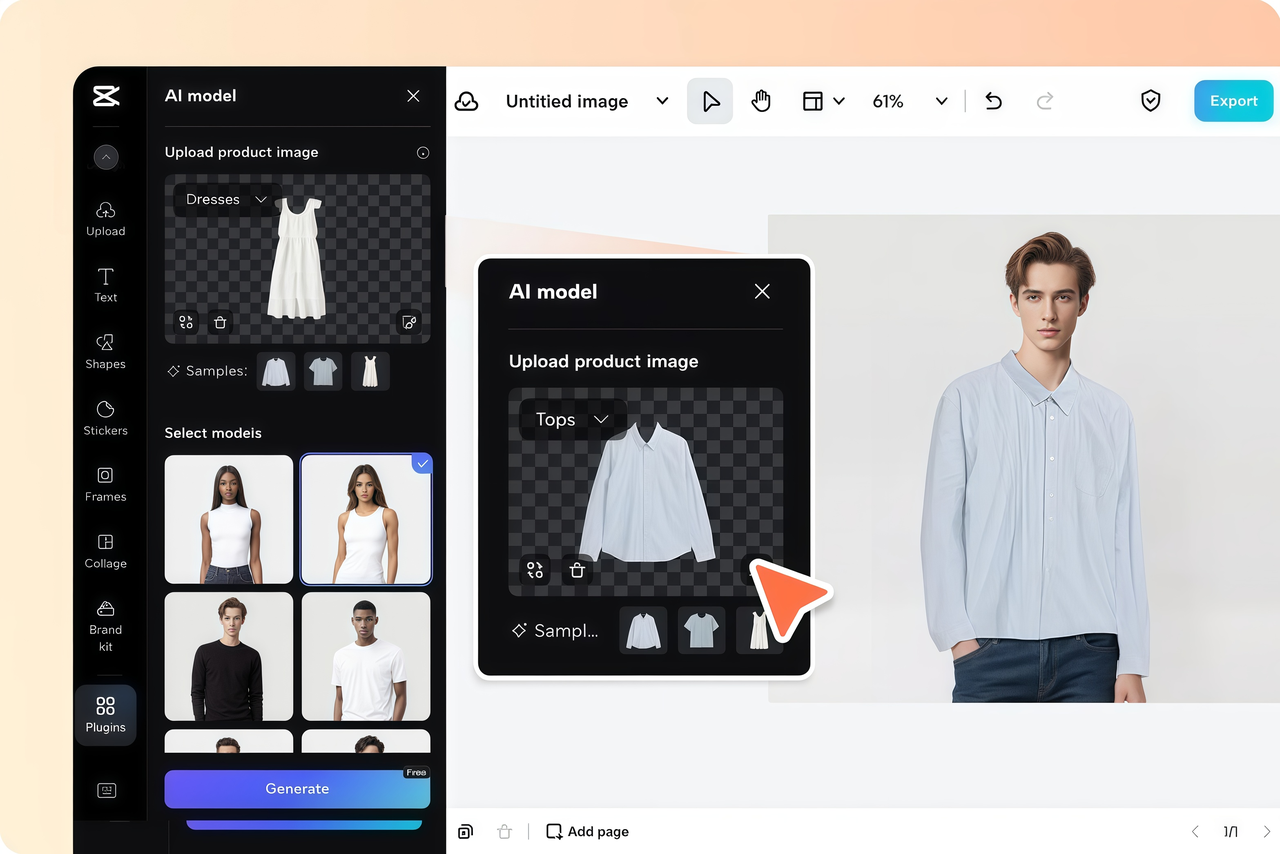Activate the cursor selection tool

click(x=710, y=100)
